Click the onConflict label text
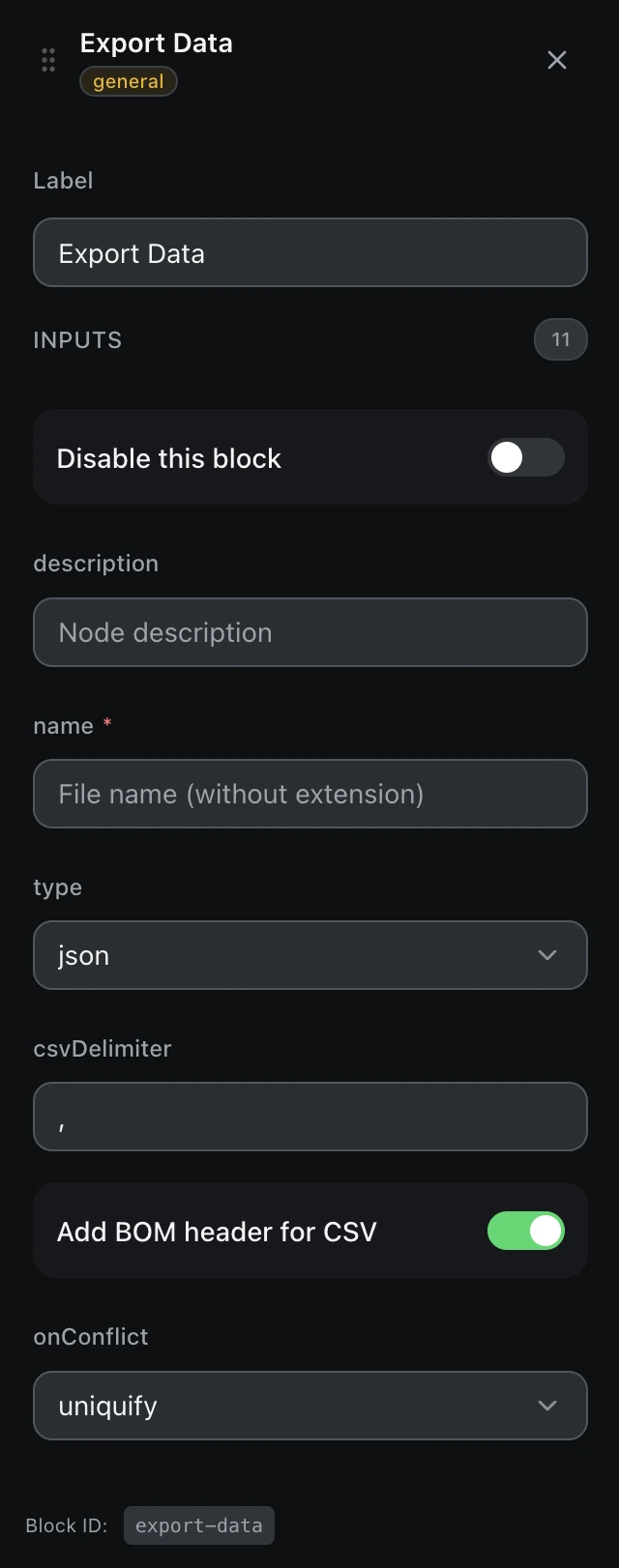This screenshot has width=619, height=1568. pyautogui.click(x=91, y=1337)
